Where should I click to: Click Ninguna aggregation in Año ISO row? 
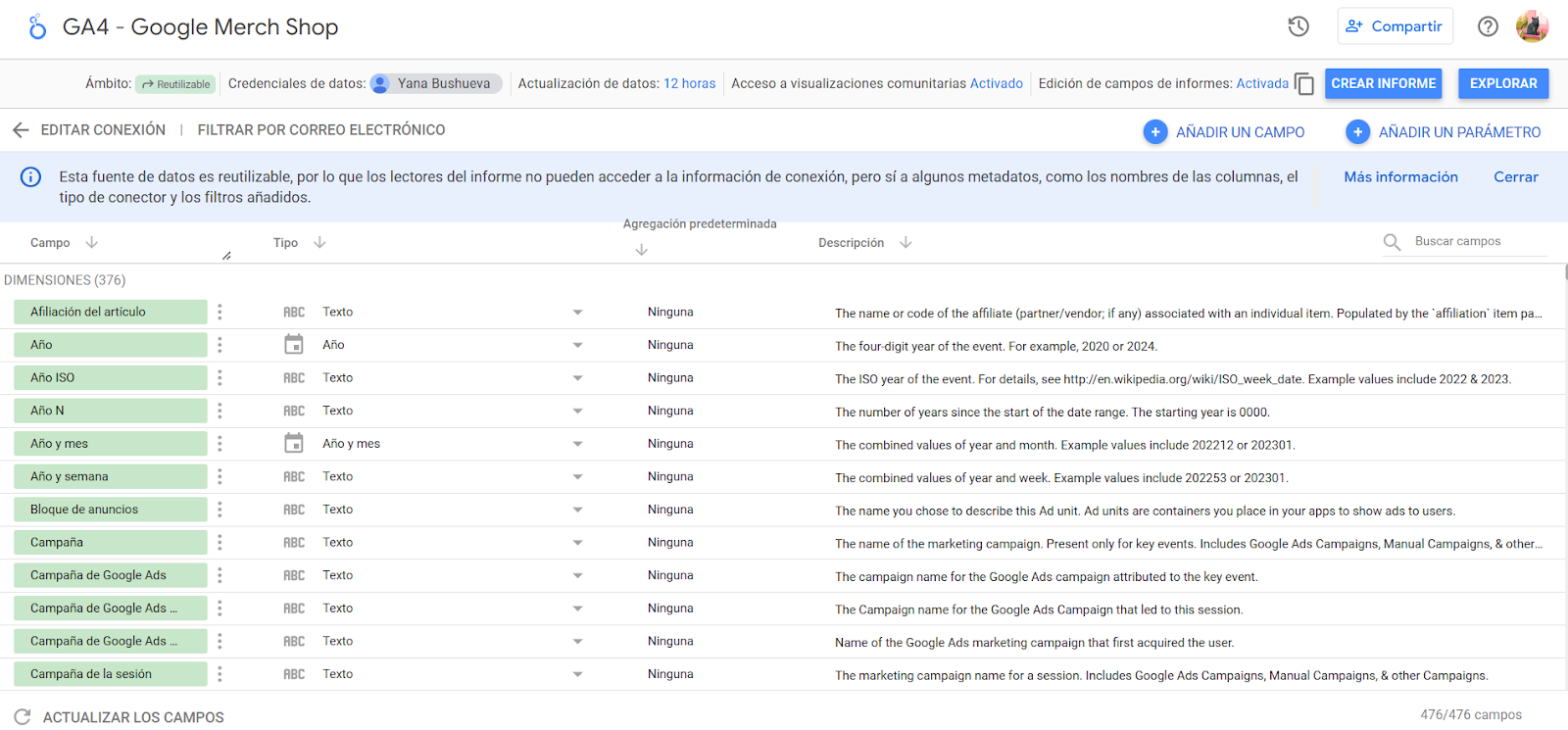[670, 378]
